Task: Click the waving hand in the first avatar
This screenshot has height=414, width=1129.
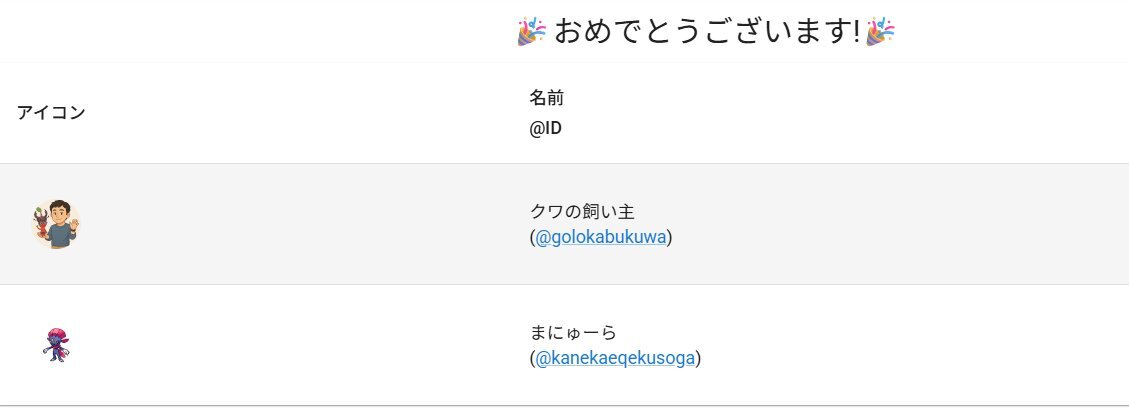Action: [74, 222]
